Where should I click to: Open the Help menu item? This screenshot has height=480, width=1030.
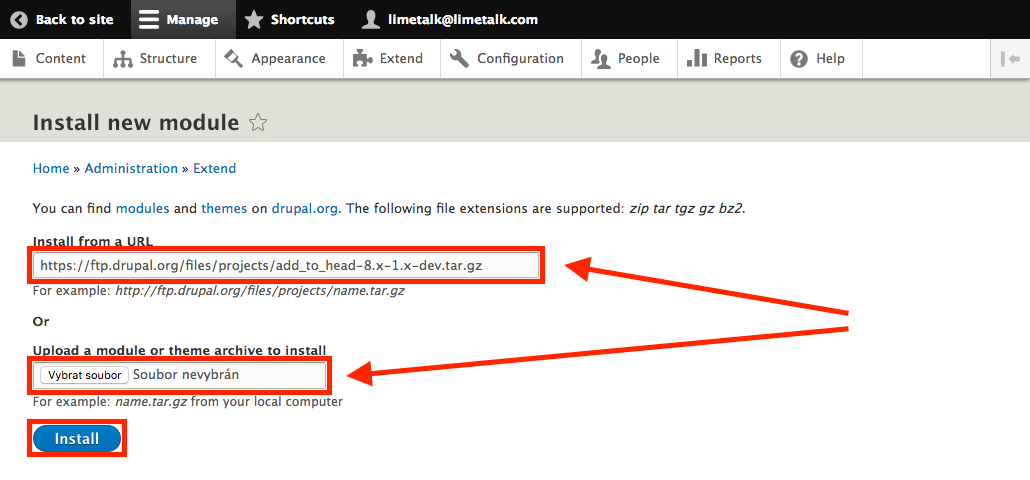tap(818, 58)
